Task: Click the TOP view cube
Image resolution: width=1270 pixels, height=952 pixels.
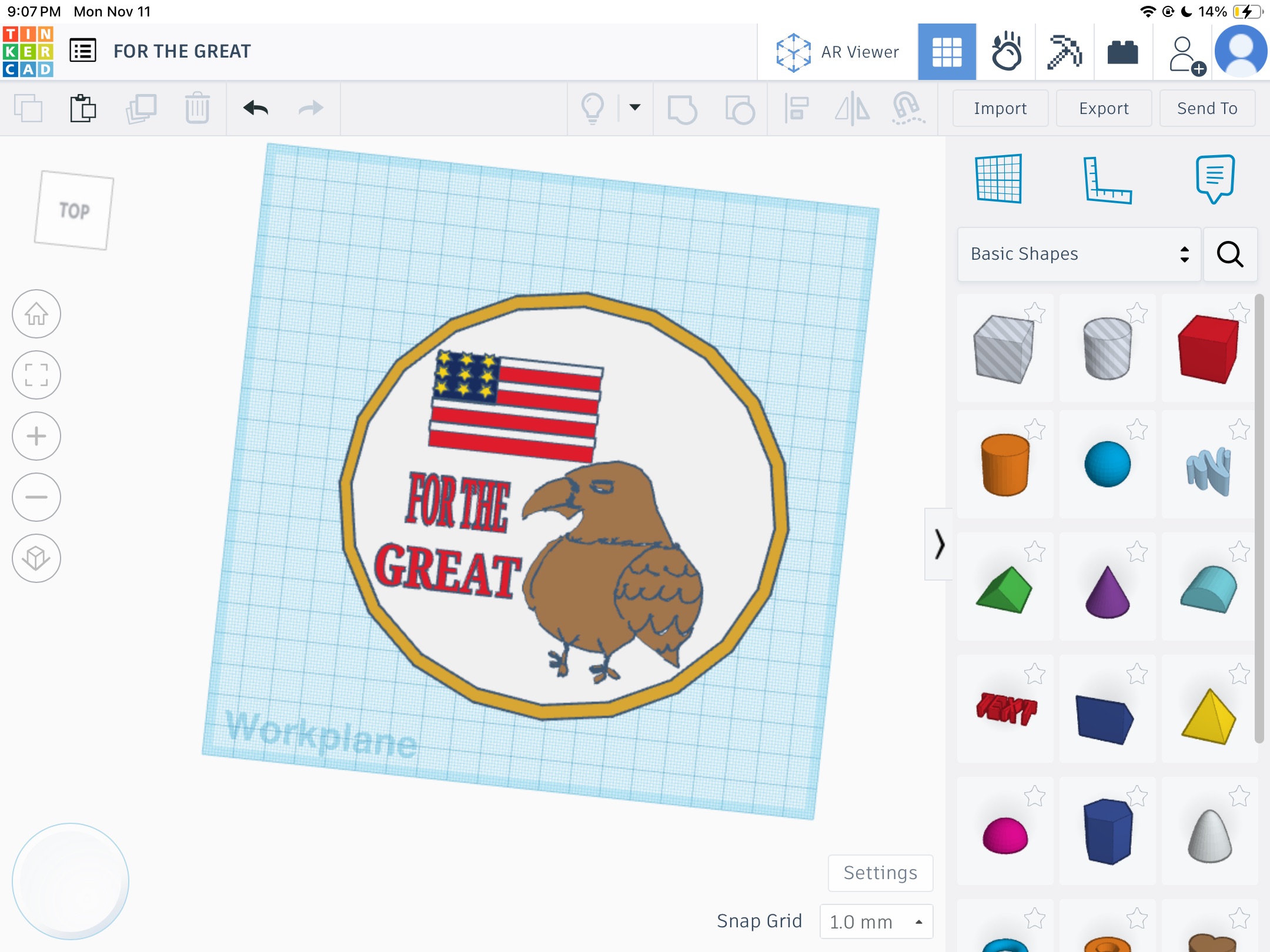Action: tap(74, 210)
